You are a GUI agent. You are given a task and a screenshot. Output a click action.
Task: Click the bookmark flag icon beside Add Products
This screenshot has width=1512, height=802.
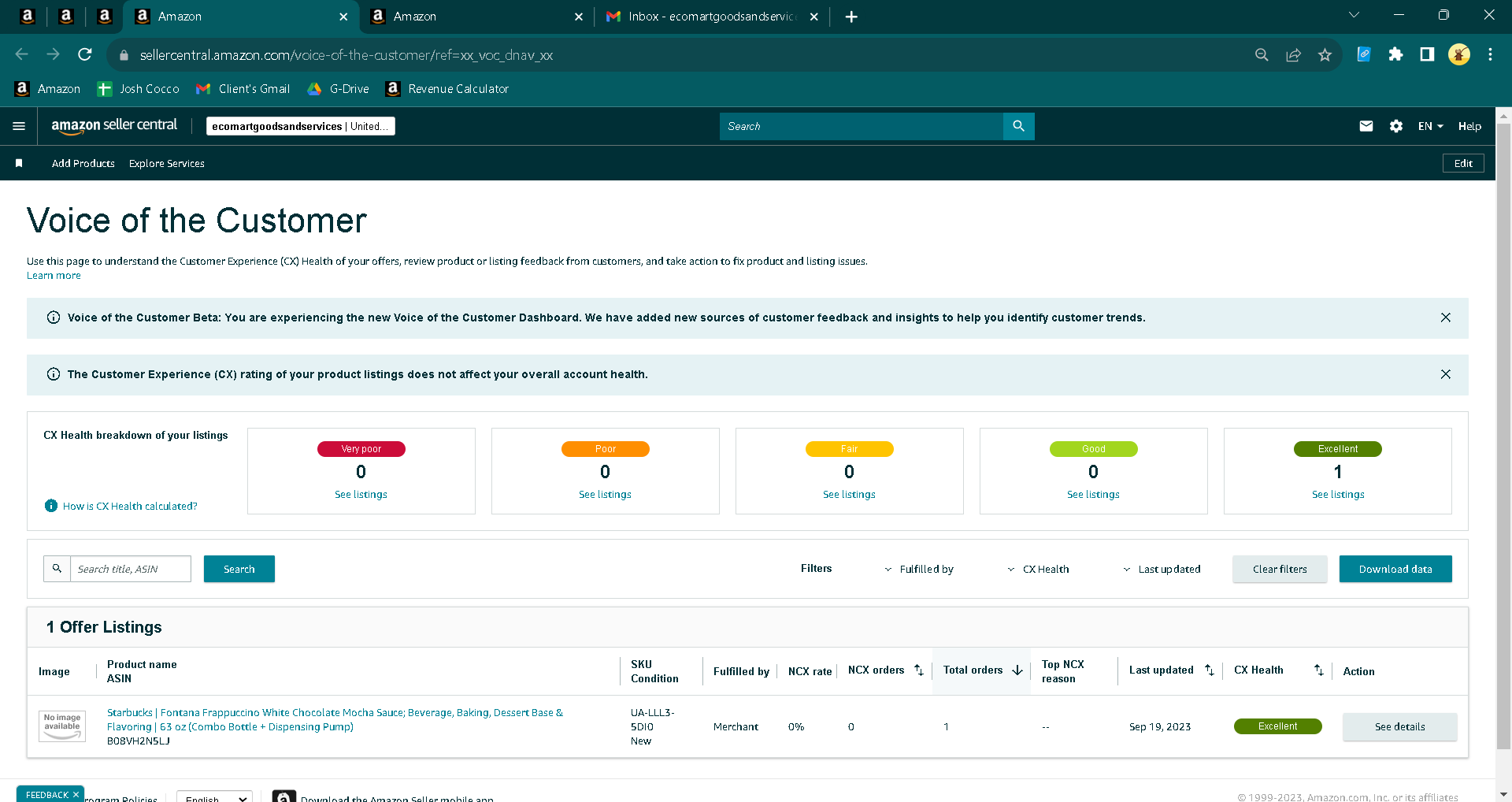pyautogui.click(x=19, y=163)
